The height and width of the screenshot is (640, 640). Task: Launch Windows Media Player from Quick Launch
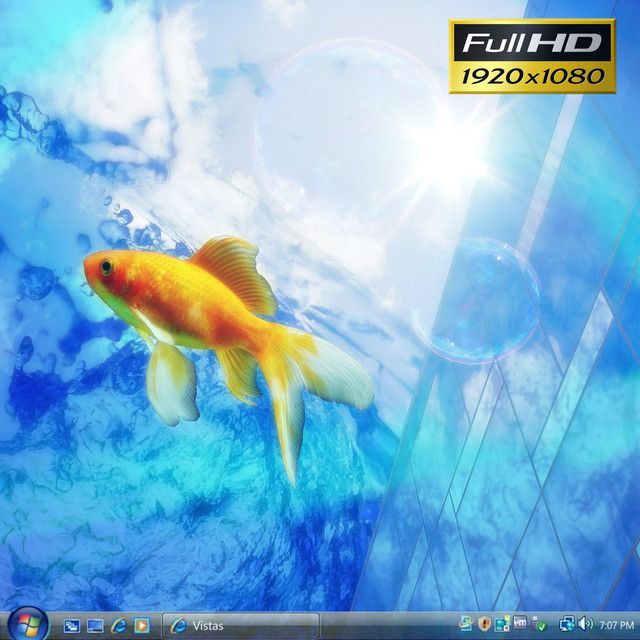pos(142,625)
